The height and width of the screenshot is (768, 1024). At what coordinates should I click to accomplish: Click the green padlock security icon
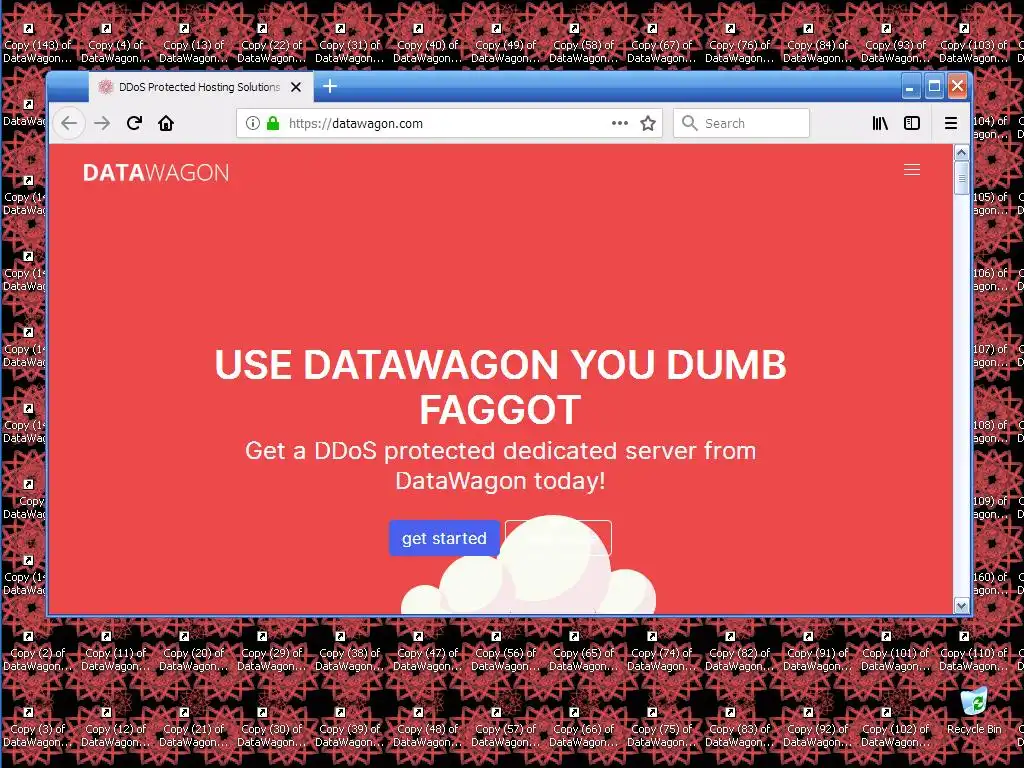[273, 123]
